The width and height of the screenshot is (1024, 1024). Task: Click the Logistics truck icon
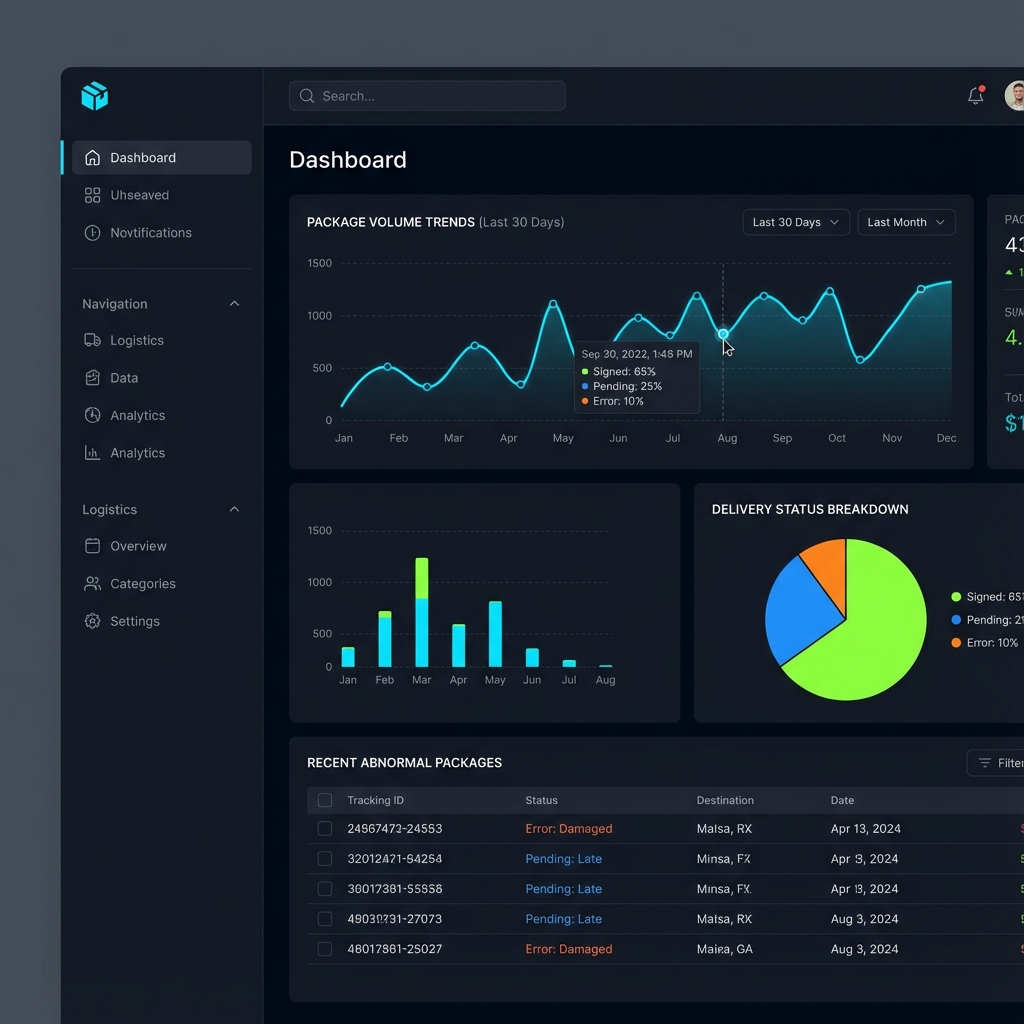(92, 340)
